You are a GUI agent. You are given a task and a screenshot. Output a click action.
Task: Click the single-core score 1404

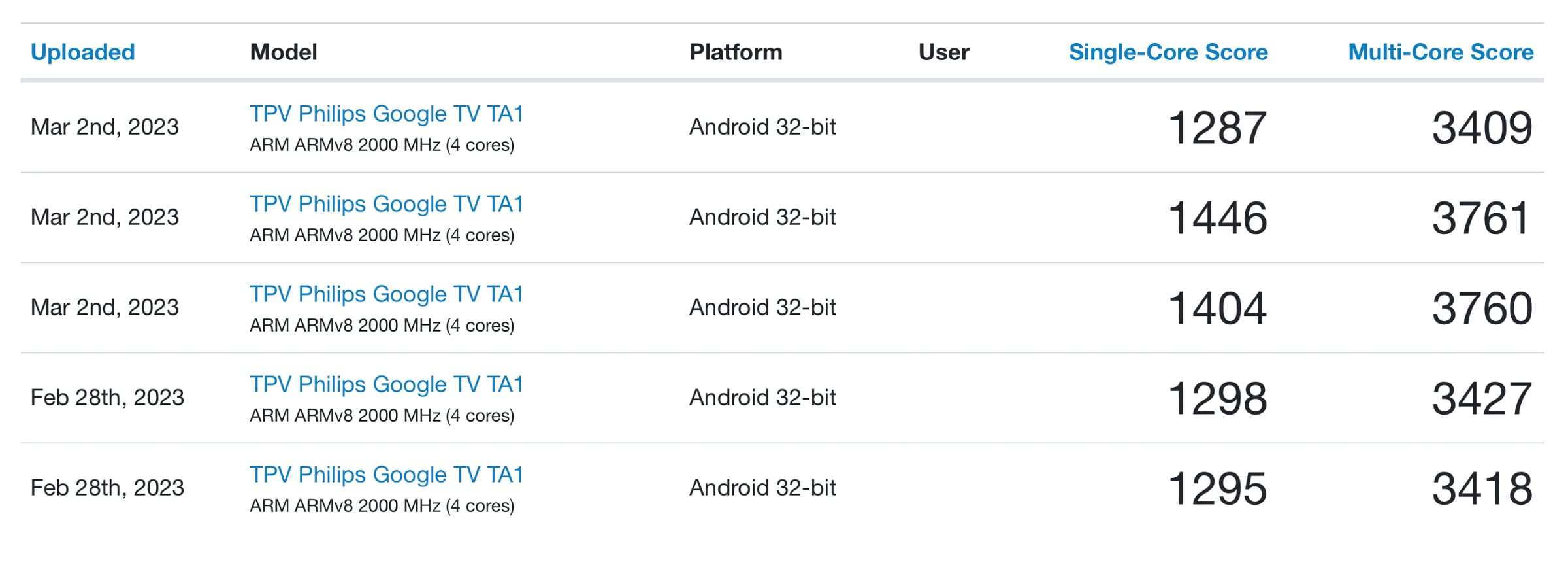[1217, 308]
